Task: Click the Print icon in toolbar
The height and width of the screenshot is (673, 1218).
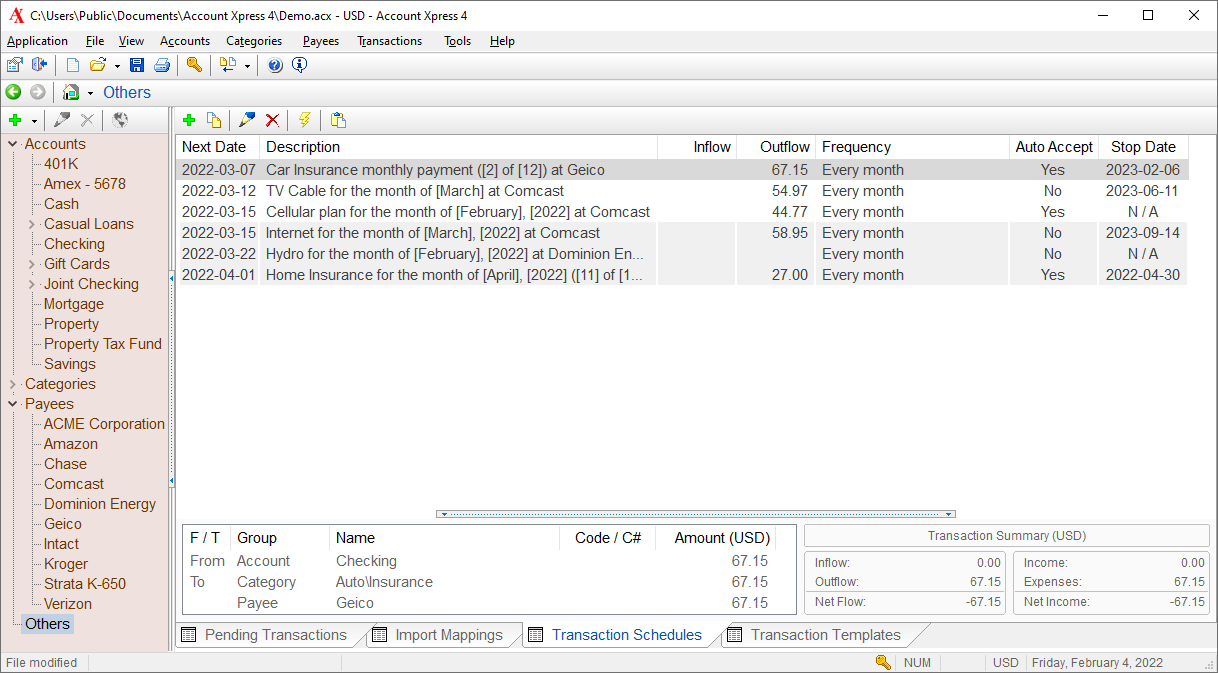Action: coord(161,66)
